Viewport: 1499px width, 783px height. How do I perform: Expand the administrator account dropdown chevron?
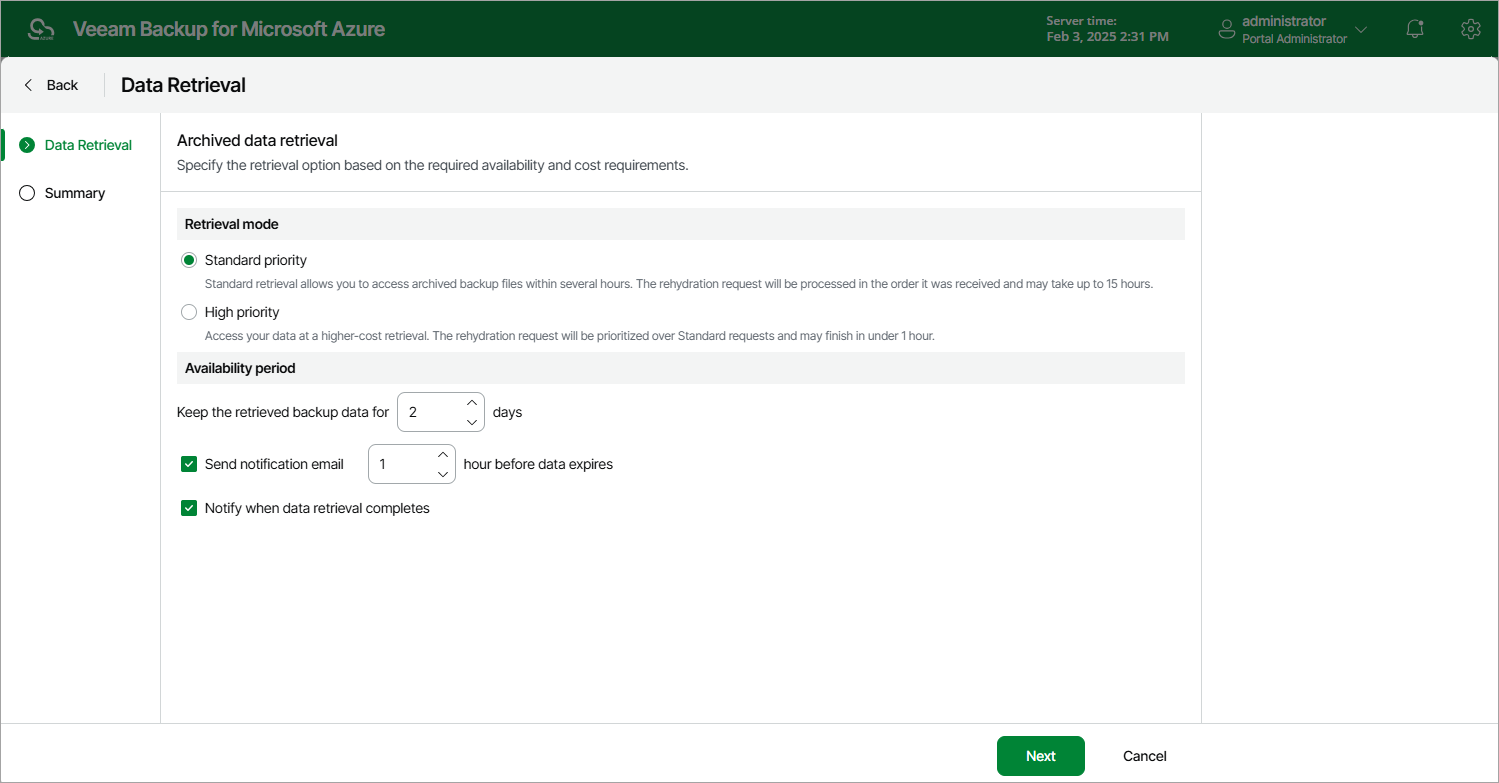1361,30
